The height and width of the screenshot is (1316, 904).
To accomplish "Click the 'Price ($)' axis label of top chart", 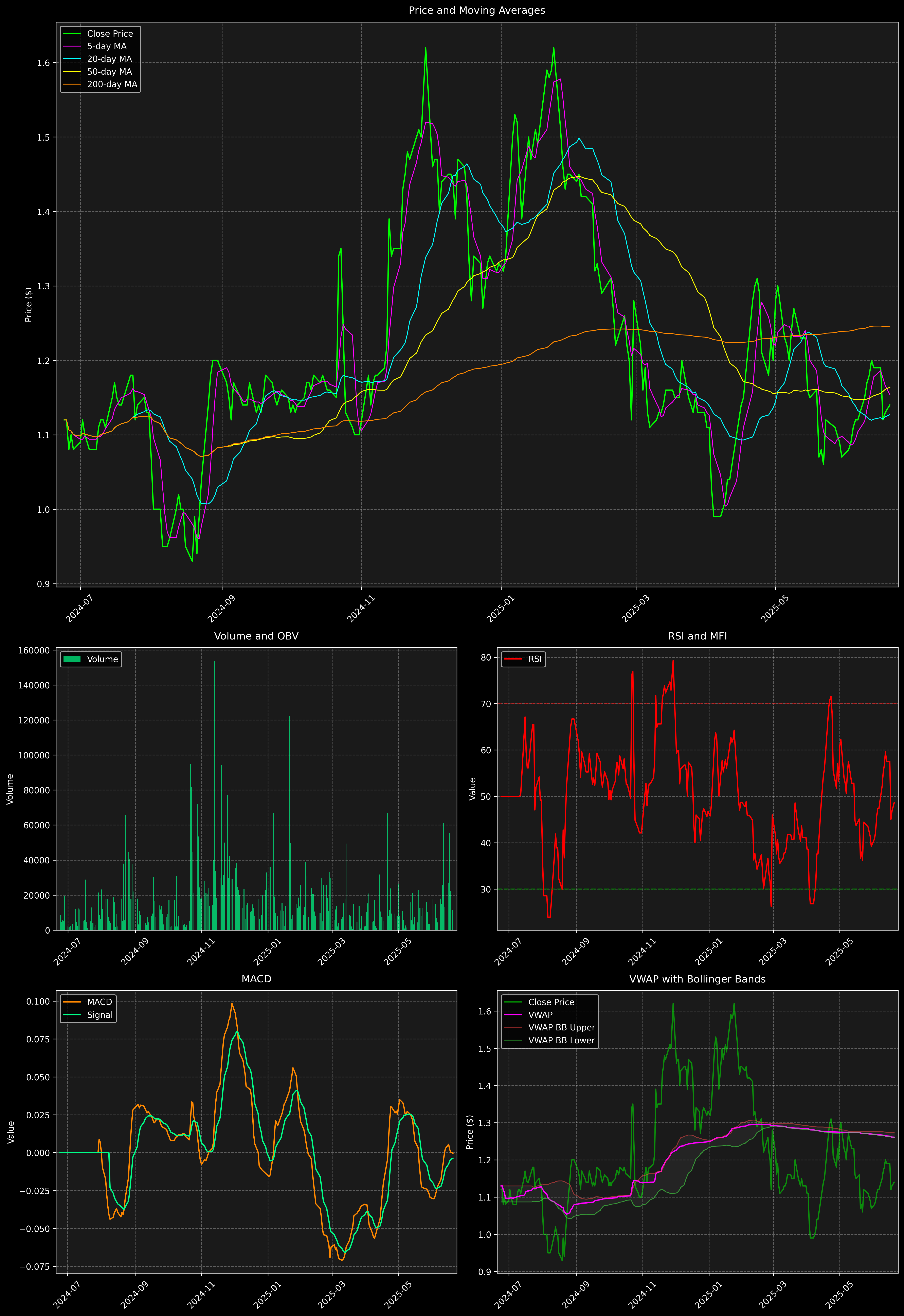I will pyautogui.click(x=28, y=305).
